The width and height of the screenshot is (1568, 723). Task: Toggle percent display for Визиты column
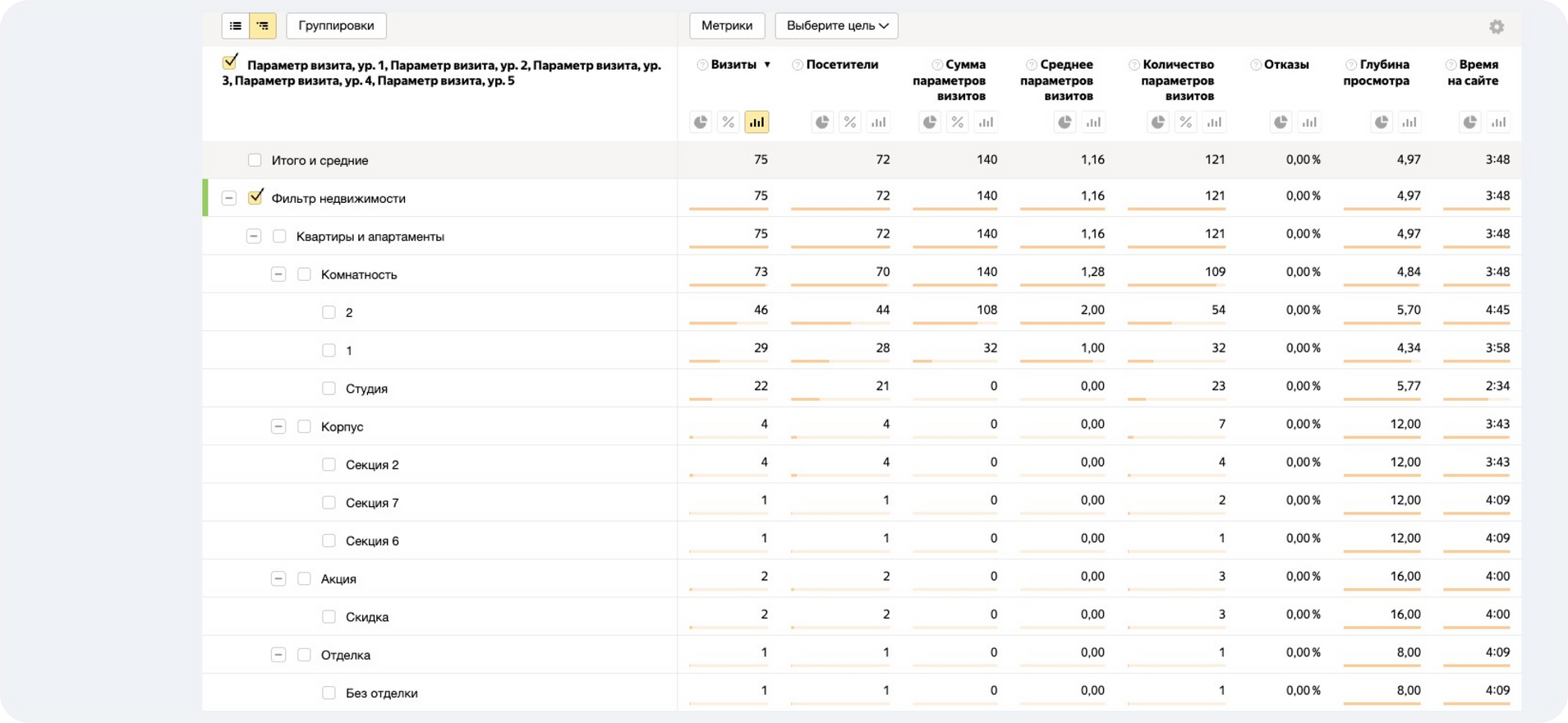pyautogui.click(x=729, y=122)
